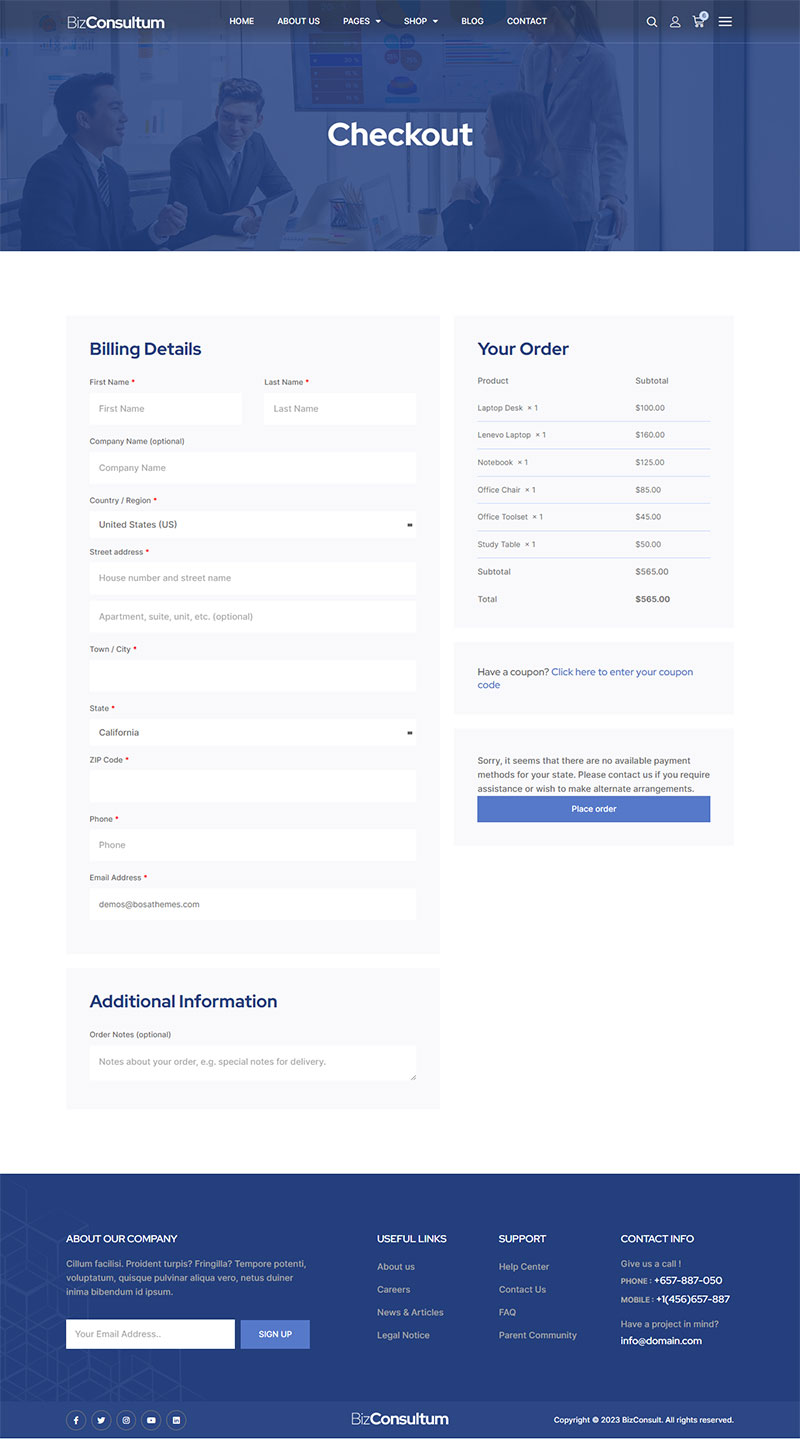800x1439 pixels.
Task: Open the State dropdown showing California
Action: (x=252, y=733)
